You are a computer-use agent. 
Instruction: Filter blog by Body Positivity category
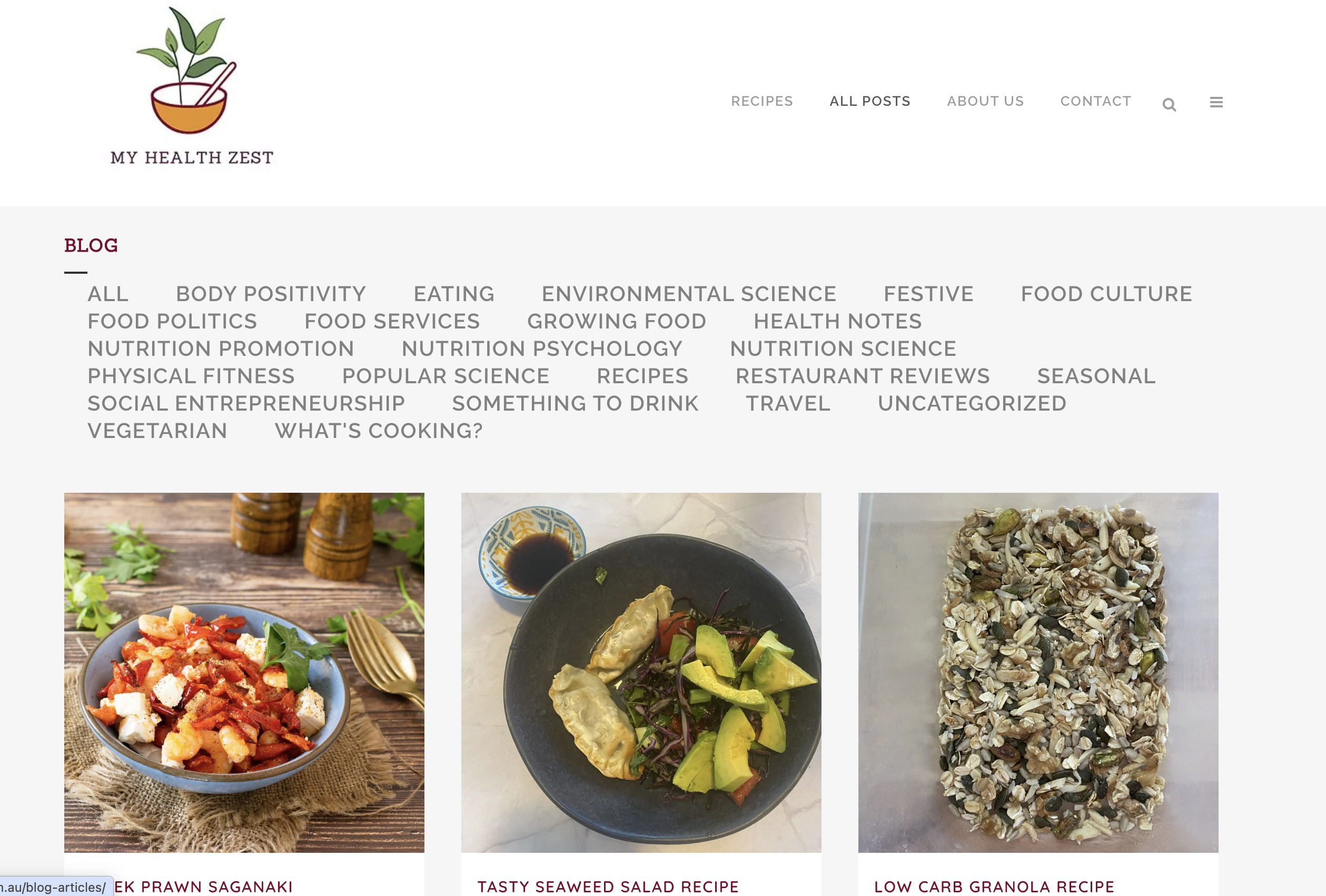click(x=271, y=294)
